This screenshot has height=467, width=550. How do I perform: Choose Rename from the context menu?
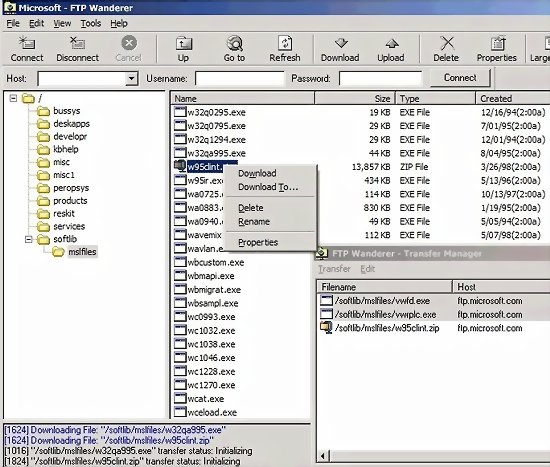tap(270, 222)
